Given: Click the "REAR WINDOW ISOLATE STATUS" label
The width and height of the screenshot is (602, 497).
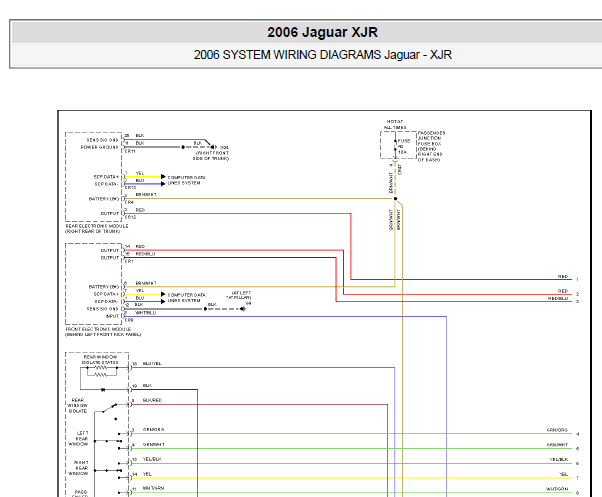Looking at the screenshot, I should 101,360.
